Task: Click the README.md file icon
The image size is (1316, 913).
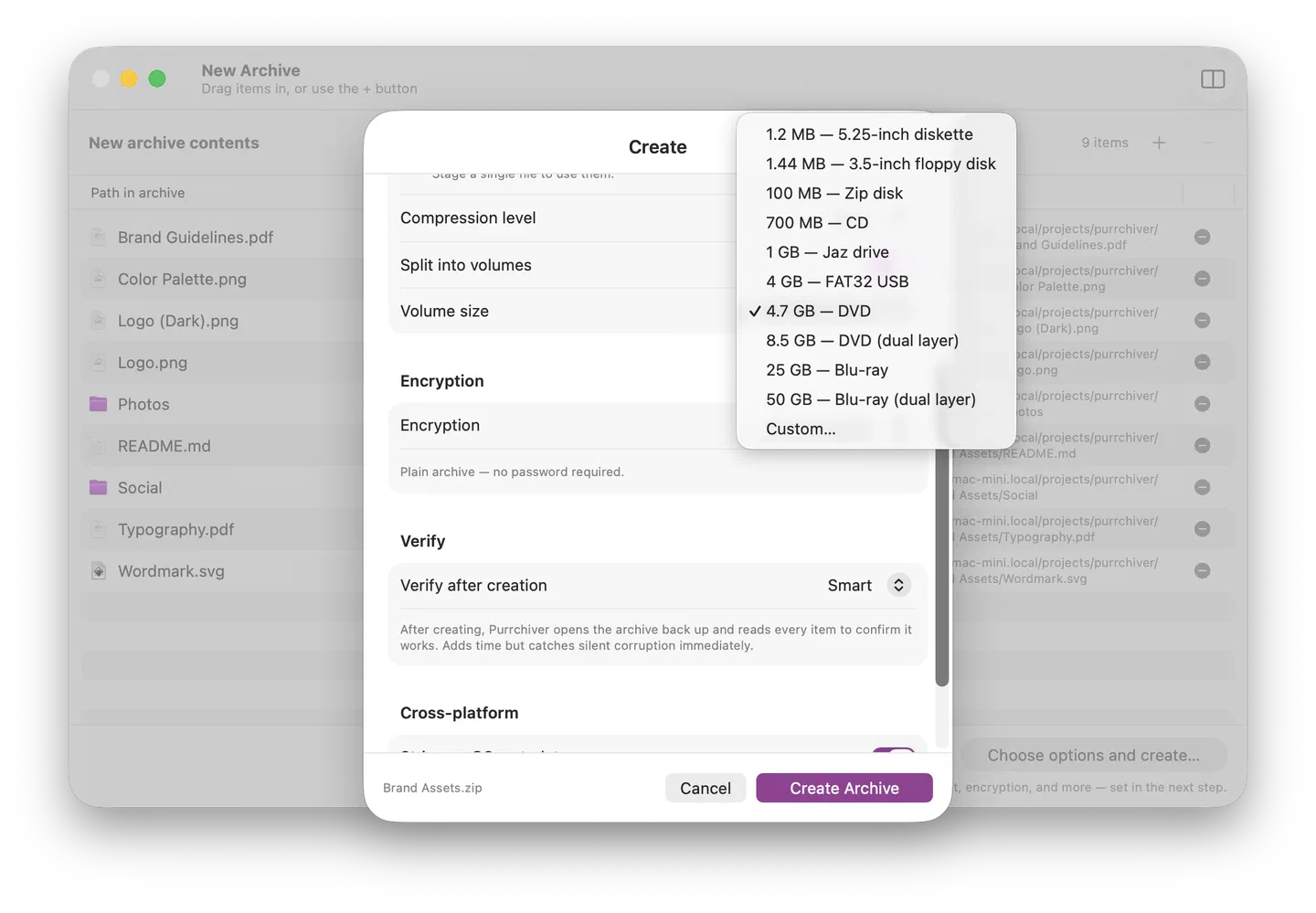Action: tap(98, 446)
